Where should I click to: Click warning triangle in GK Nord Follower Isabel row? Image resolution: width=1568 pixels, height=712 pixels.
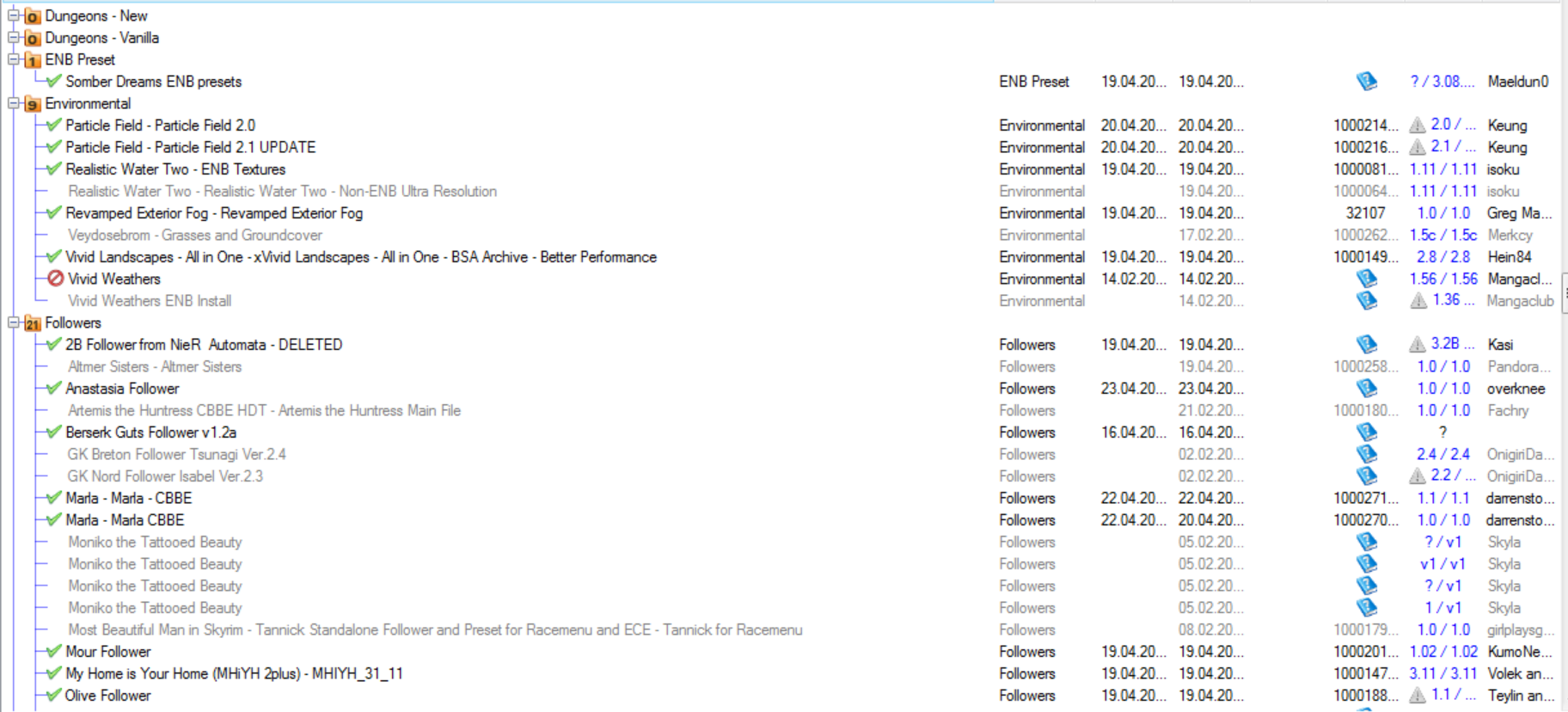coord(1418,476)
